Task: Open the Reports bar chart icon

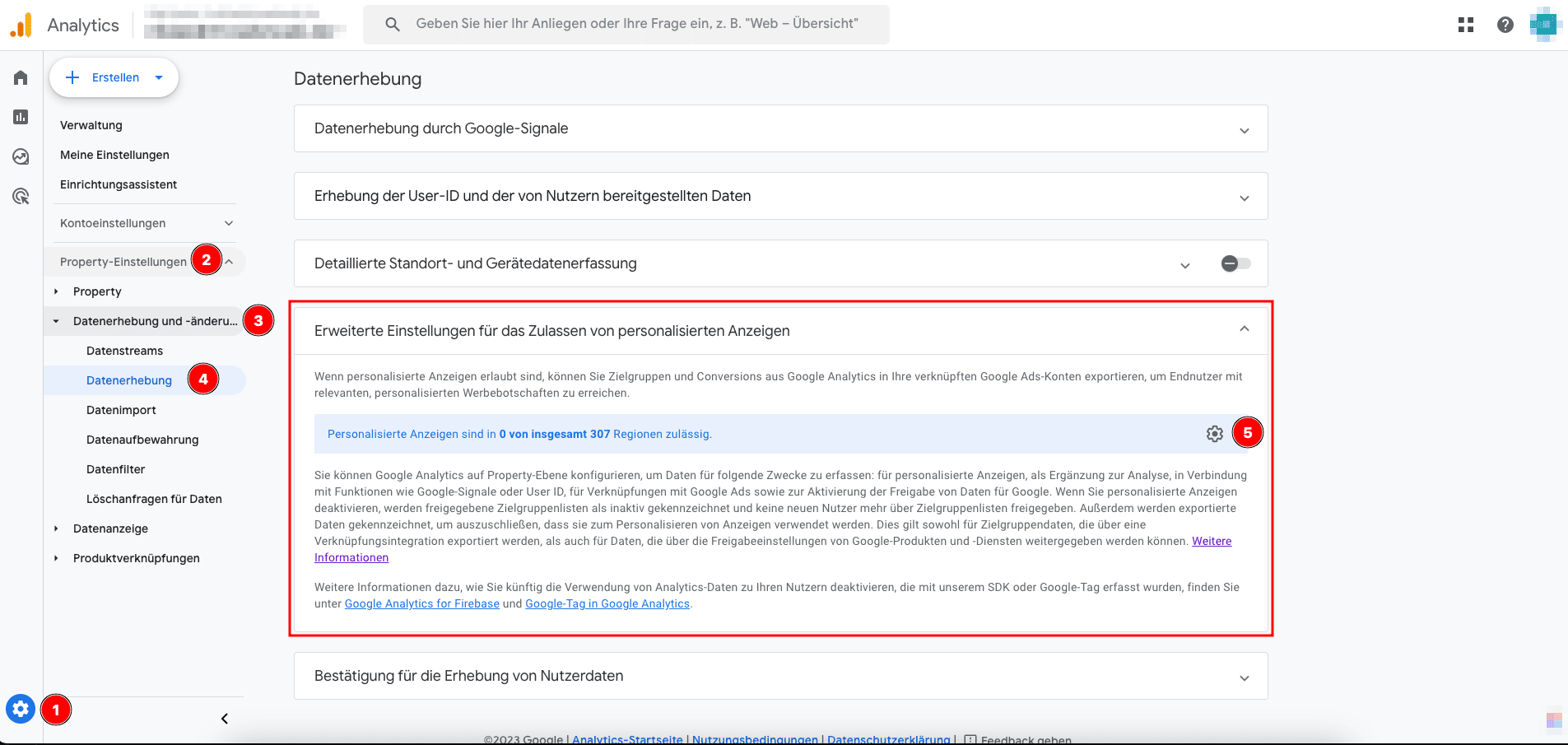Action: point(21,117)
